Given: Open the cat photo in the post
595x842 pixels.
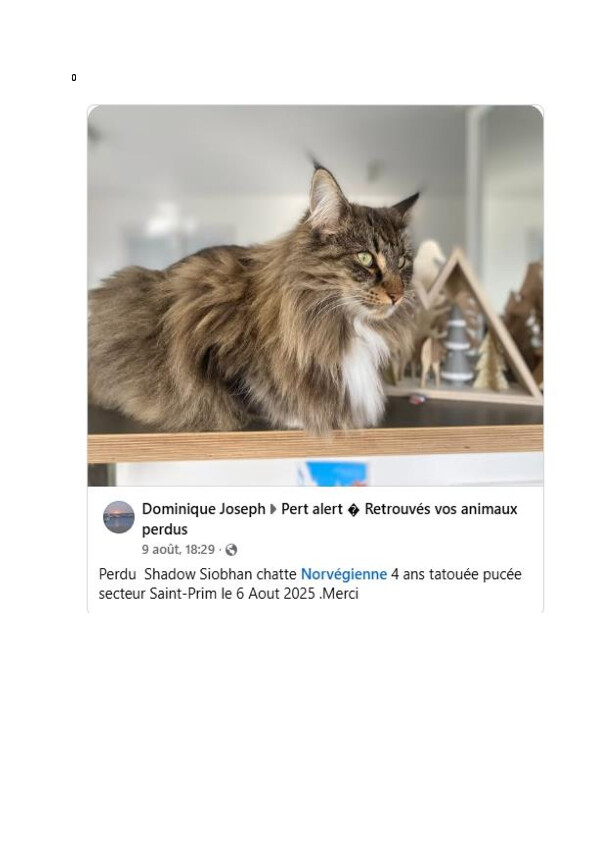Looking at the screenshot, I should point(315,295).
